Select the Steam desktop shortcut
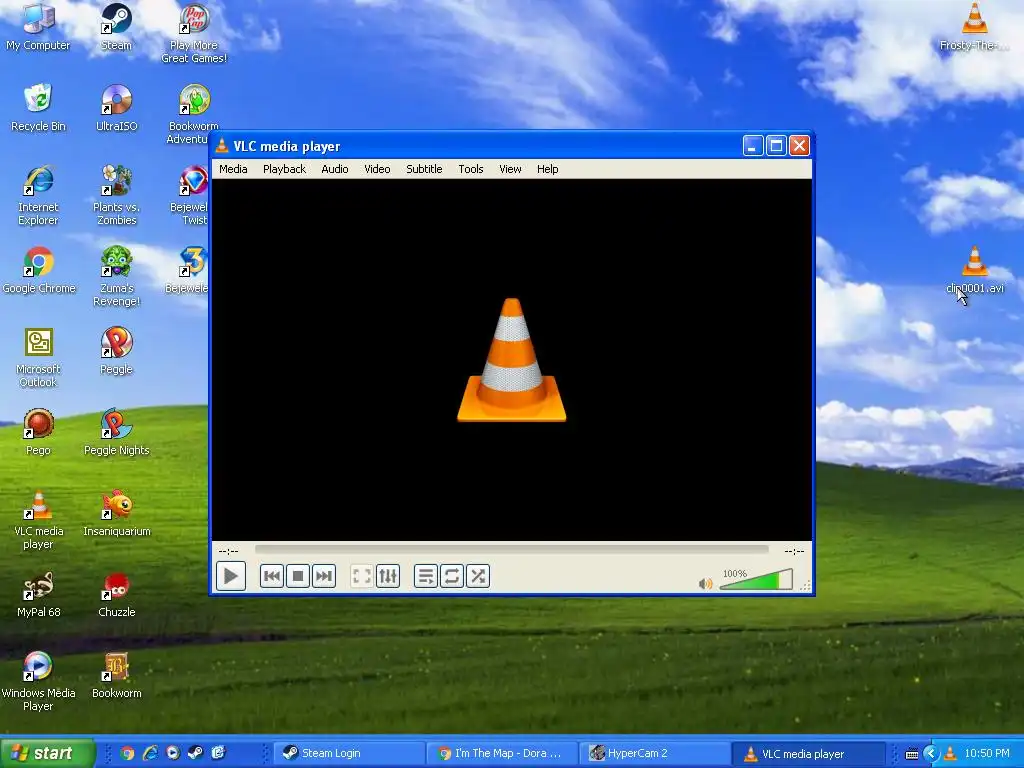Image resolution: width=1024 pixels, height=768 pixels. coord(116,27)
